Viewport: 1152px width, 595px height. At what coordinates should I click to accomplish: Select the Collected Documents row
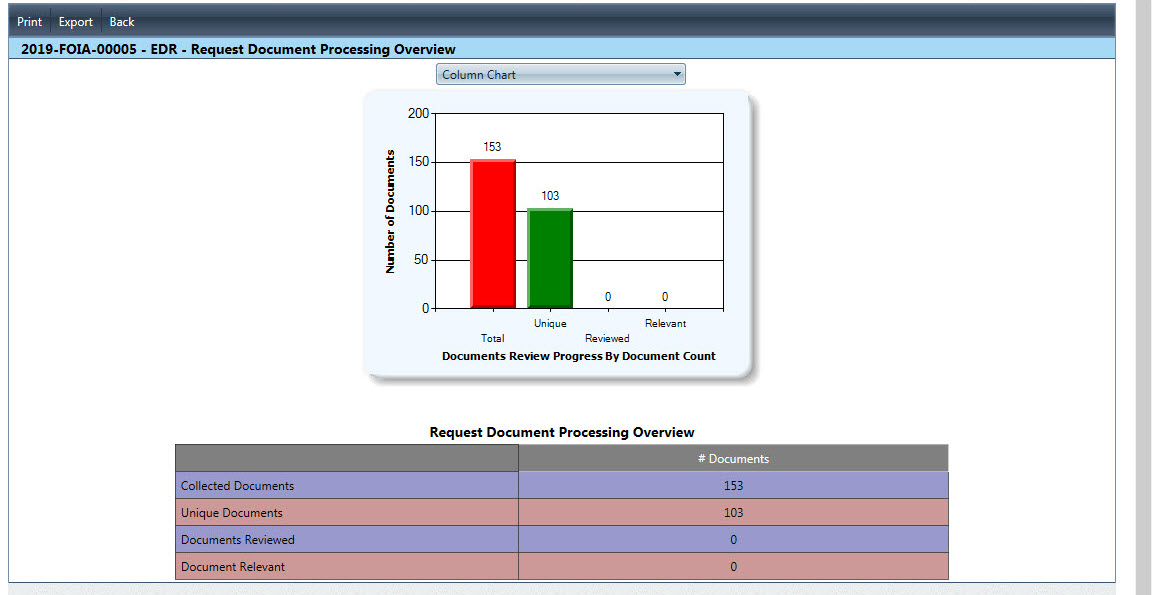[x=238, y=486]
